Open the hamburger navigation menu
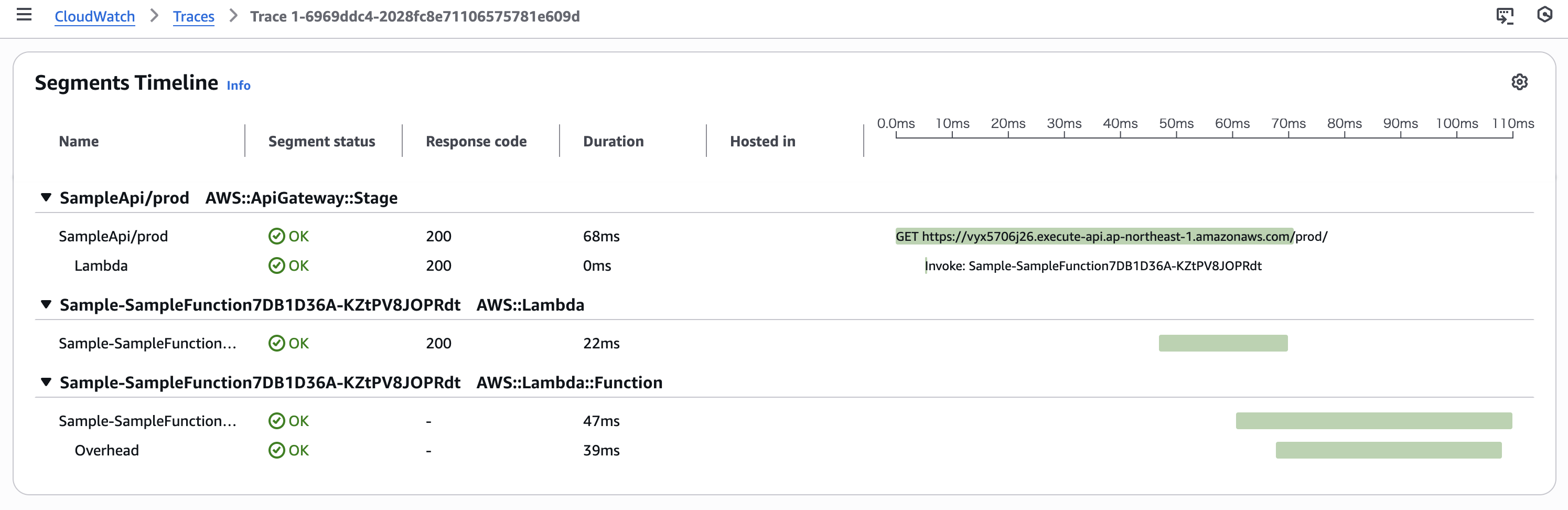Image resolution: width=1568 pixels, height=510 pixels. pyautogui.click(x=24, y=15)
